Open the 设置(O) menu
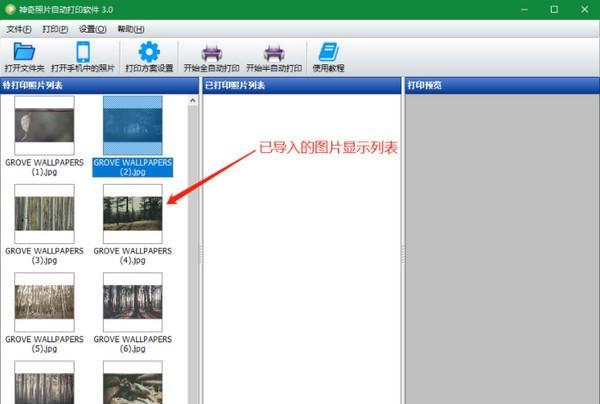Viewport: 600px width, 404px height. coord(92,29)
